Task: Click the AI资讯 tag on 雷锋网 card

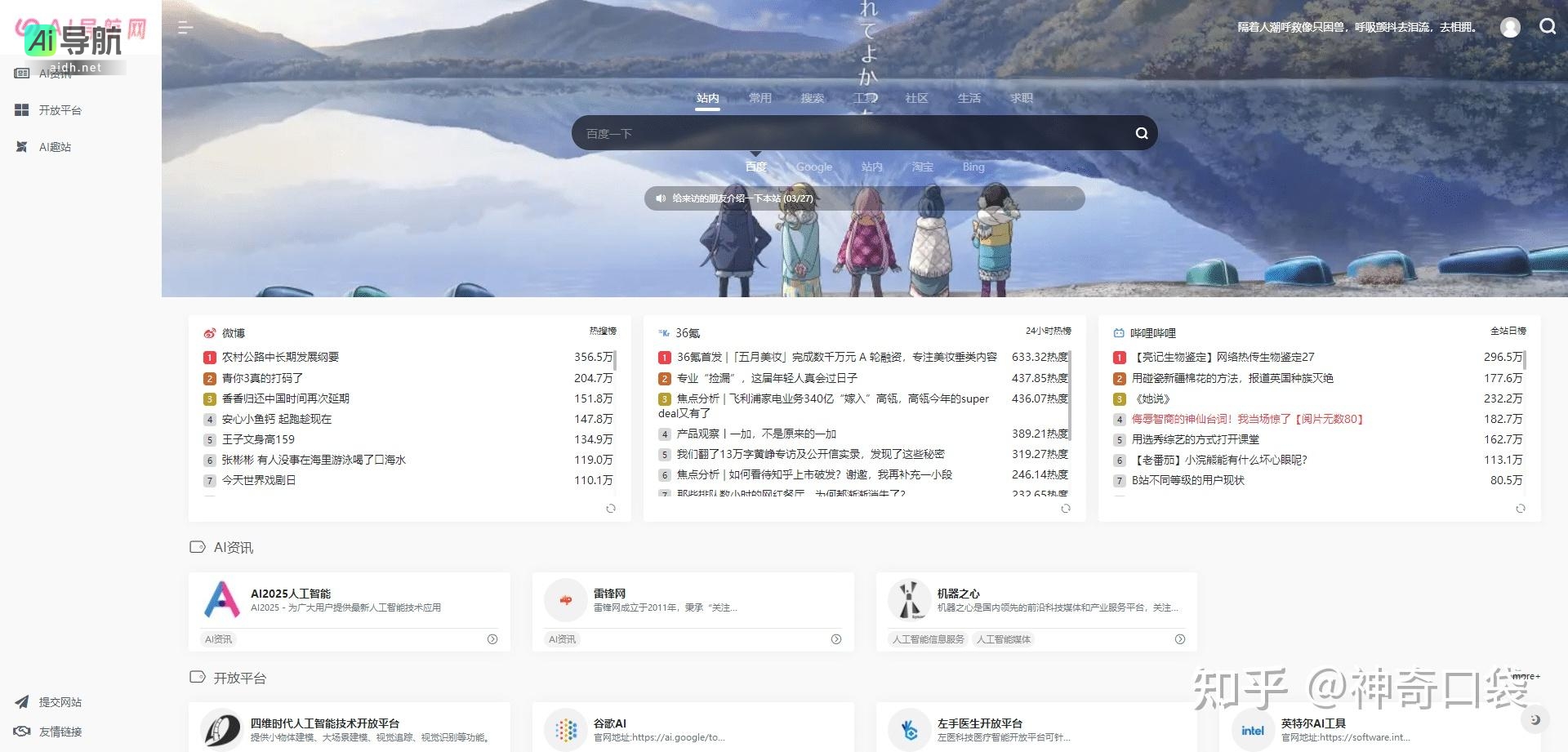Action: point(562,639)
